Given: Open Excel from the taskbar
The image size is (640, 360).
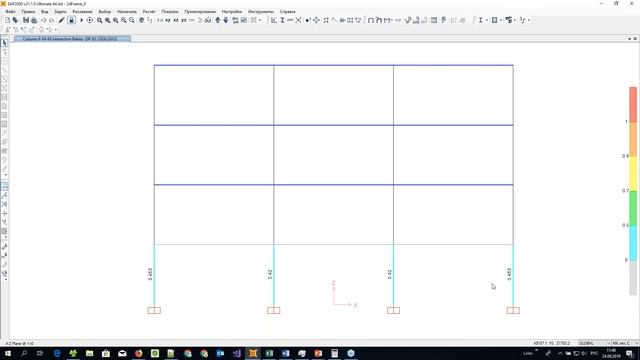Looking at the screenshot, I should click(269, 353).
